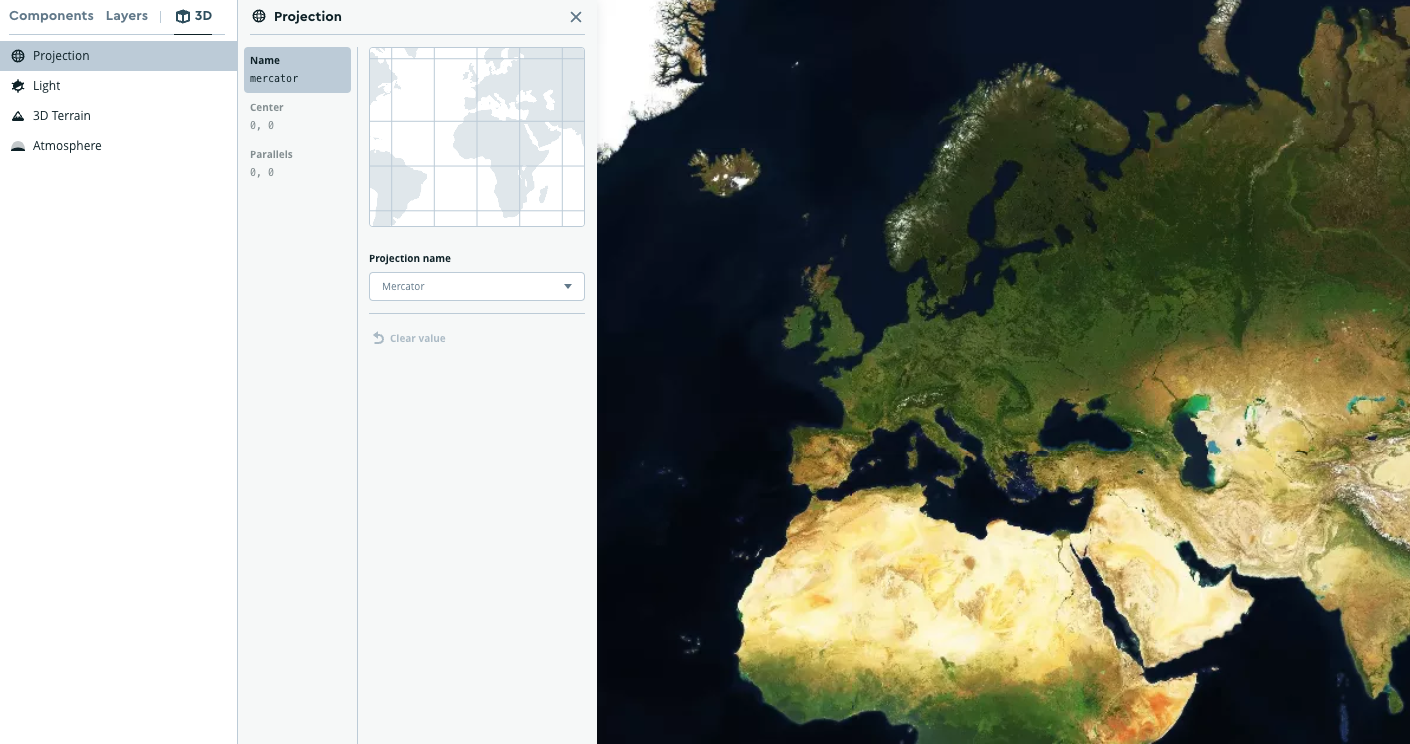This screenshot has height=744, width=1410.
Task: Select the sun icon next to Light
Action: 17,85
